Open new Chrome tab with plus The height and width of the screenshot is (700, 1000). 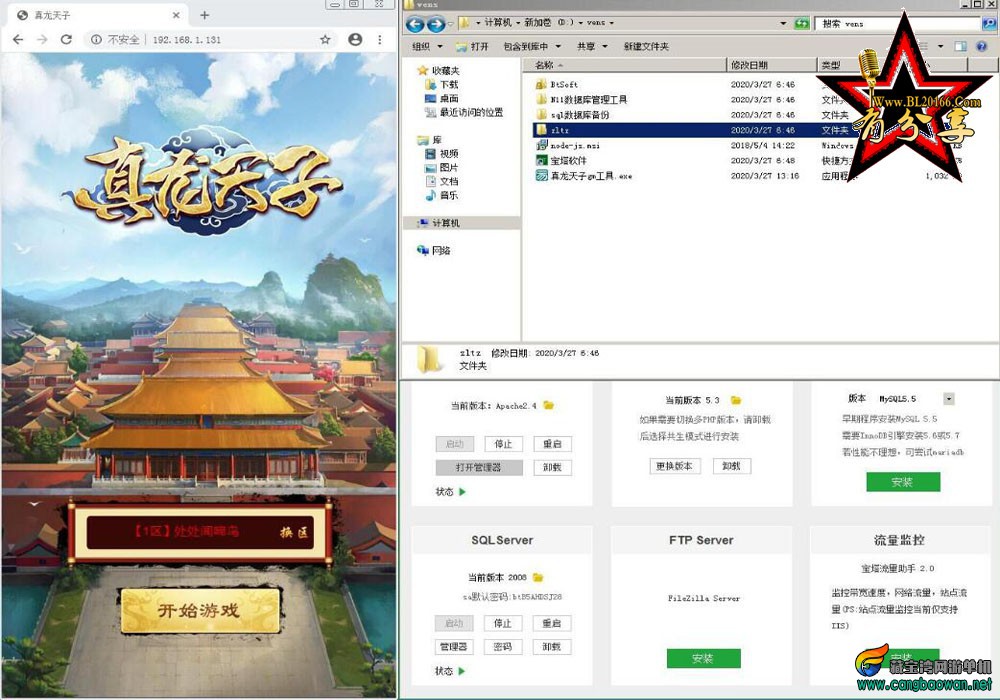tap(205, 15)
